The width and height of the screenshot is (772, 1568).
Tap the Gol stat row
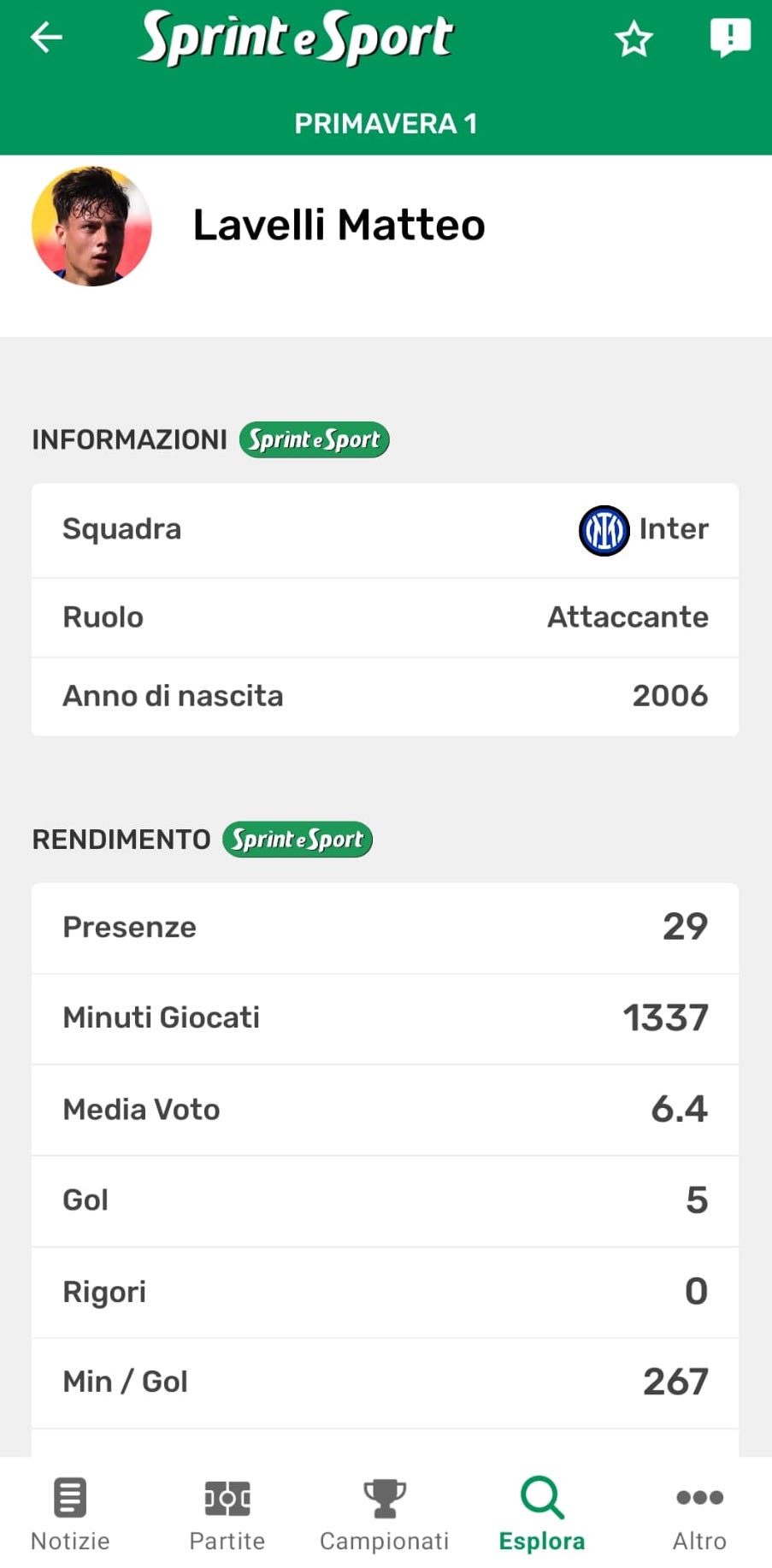[x=385, y=1200]
